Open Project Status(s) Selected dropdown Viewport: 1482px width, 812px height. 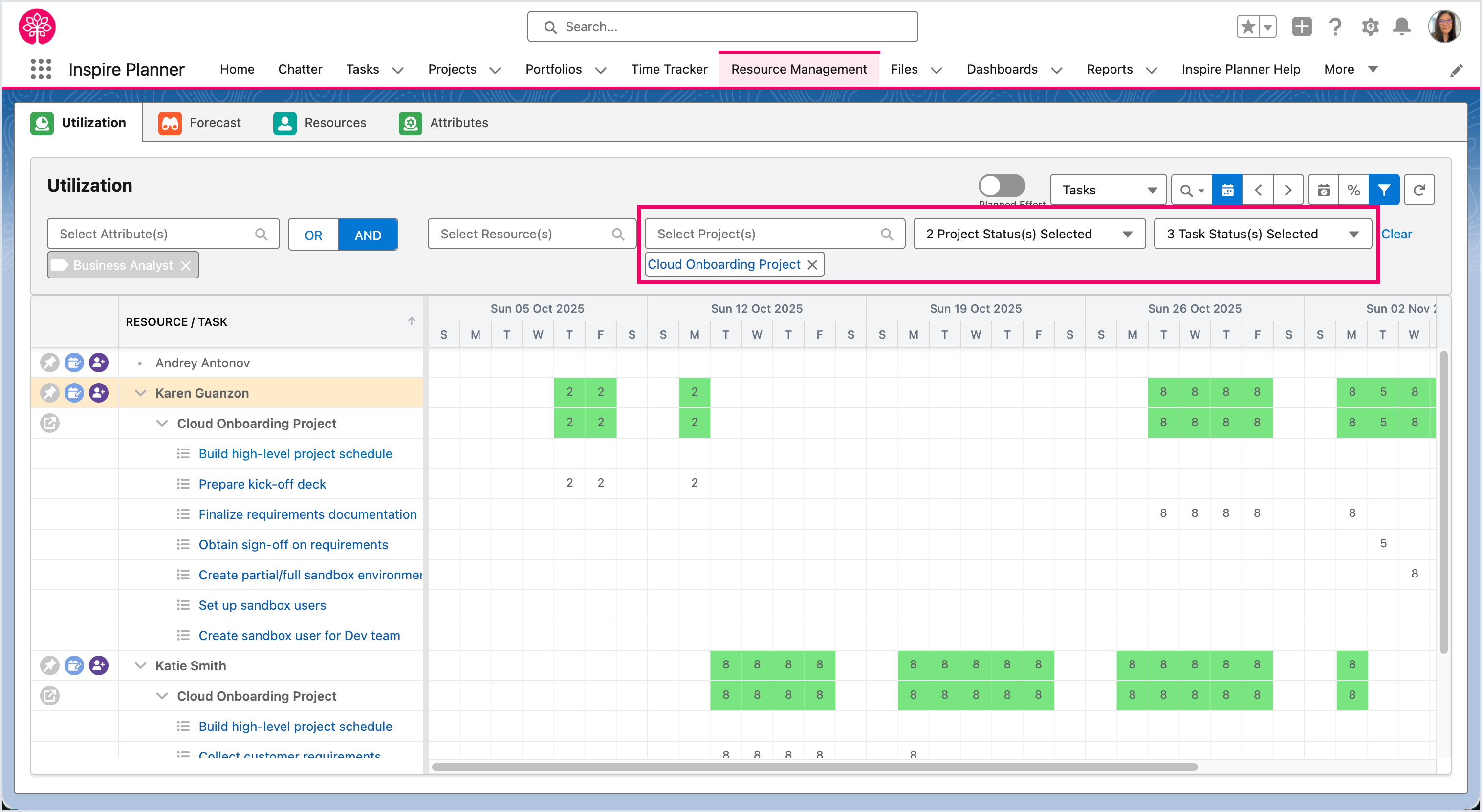pyautogui.click(x=1029, y=234)
